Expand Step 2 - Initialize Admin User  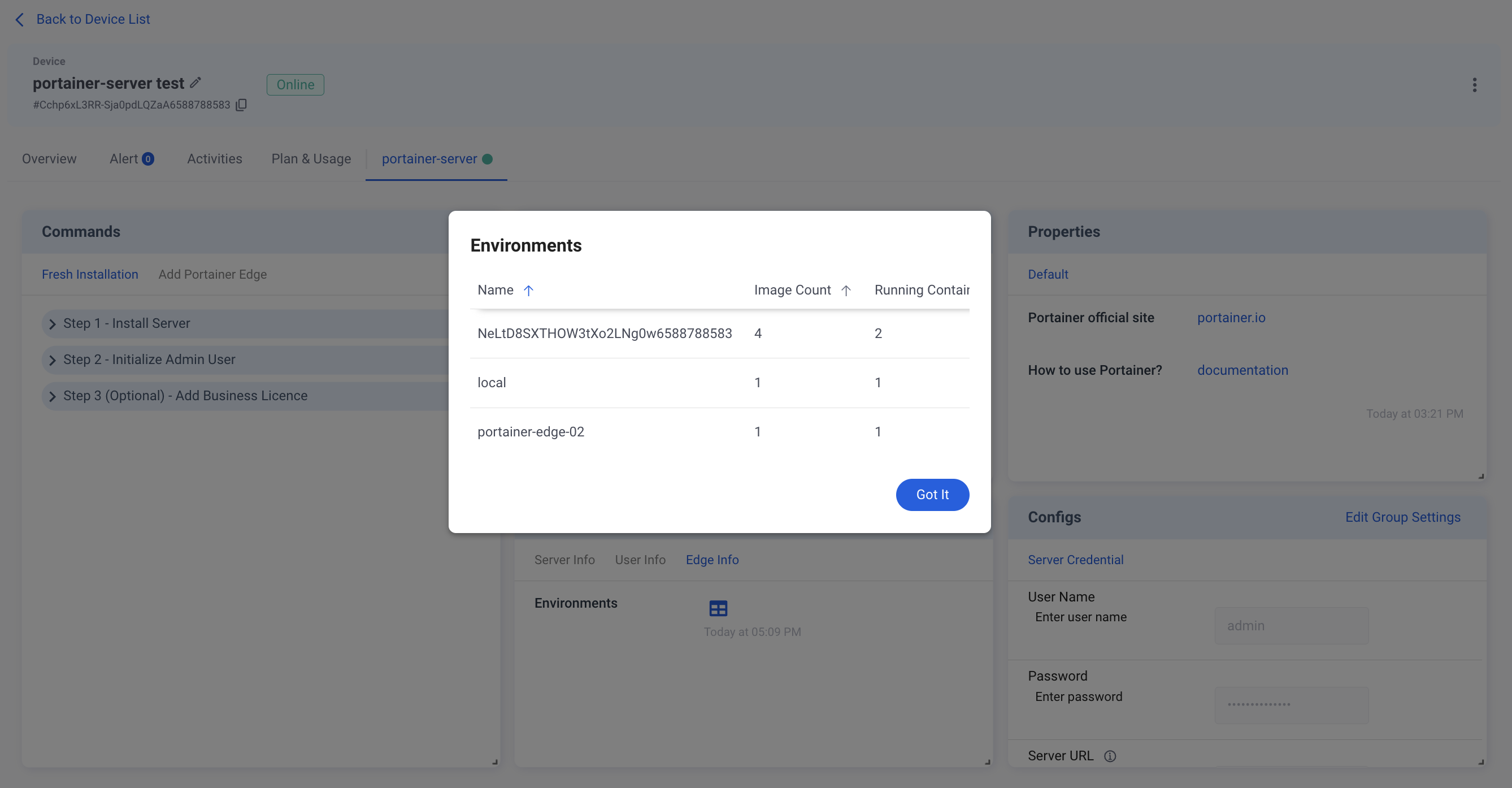(x=245, y=360)
